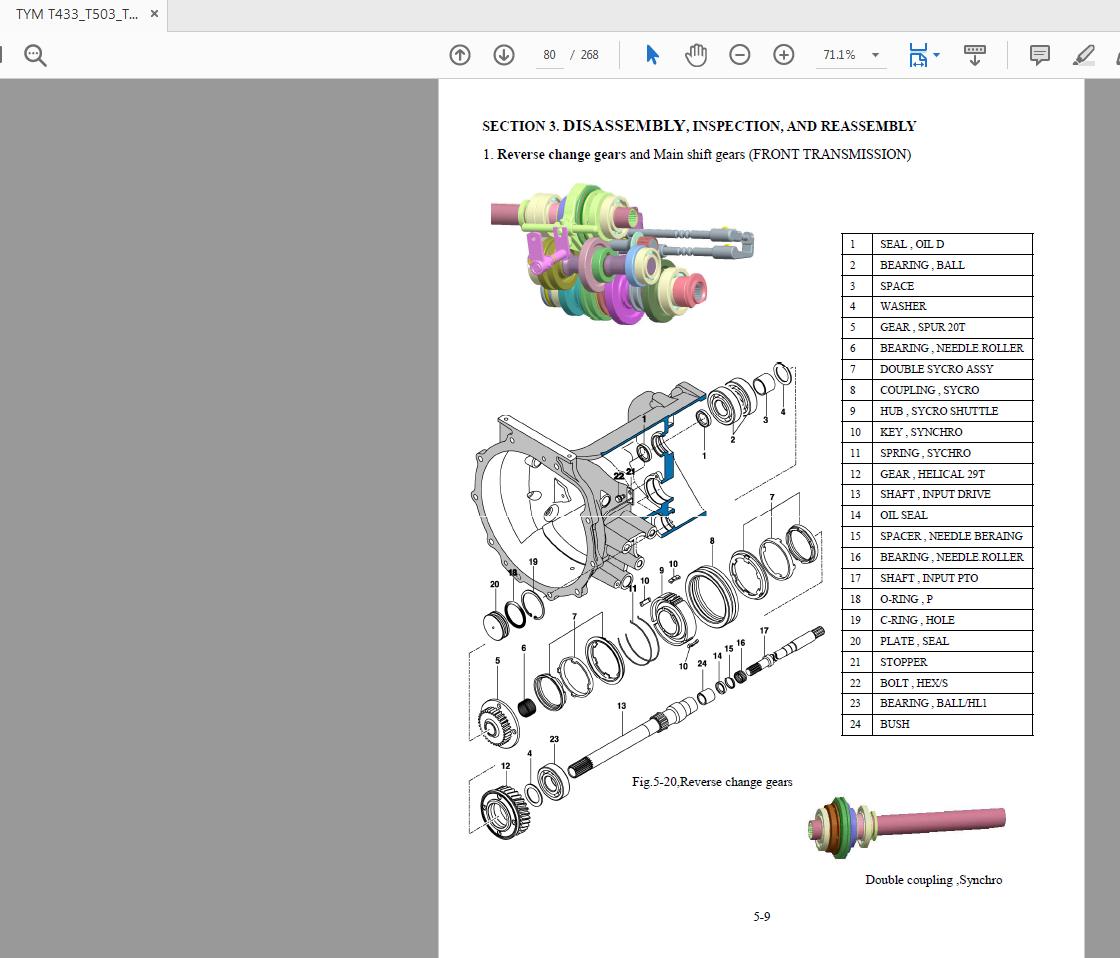This screenshot has width=1120, height=958.
Task: Go to next page arrow
Action: 504,55
